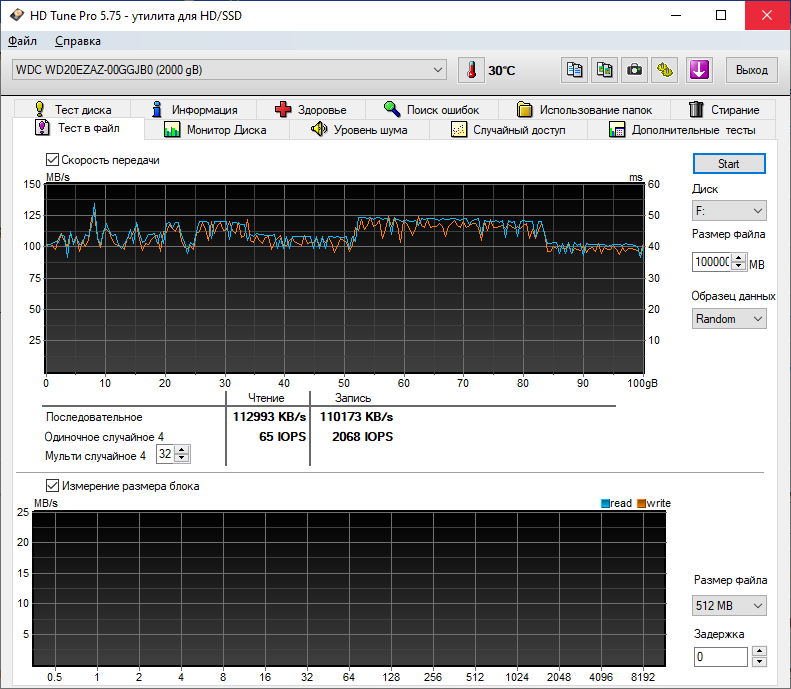
Task: Decrease Задержка value with down arrow
Action: pos(759,661)
